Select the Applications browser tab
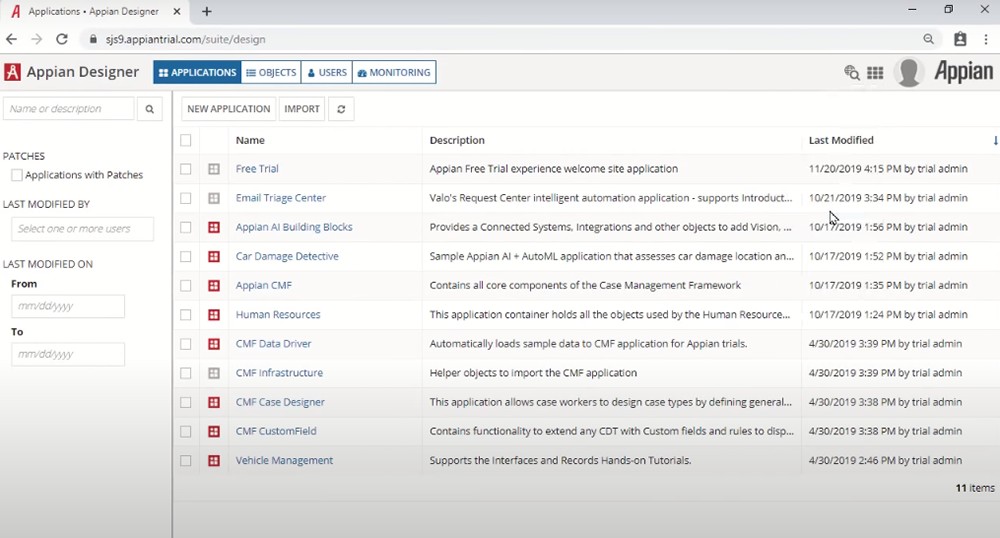Viewport: 1000px width, 538px height. pos(93,11)
